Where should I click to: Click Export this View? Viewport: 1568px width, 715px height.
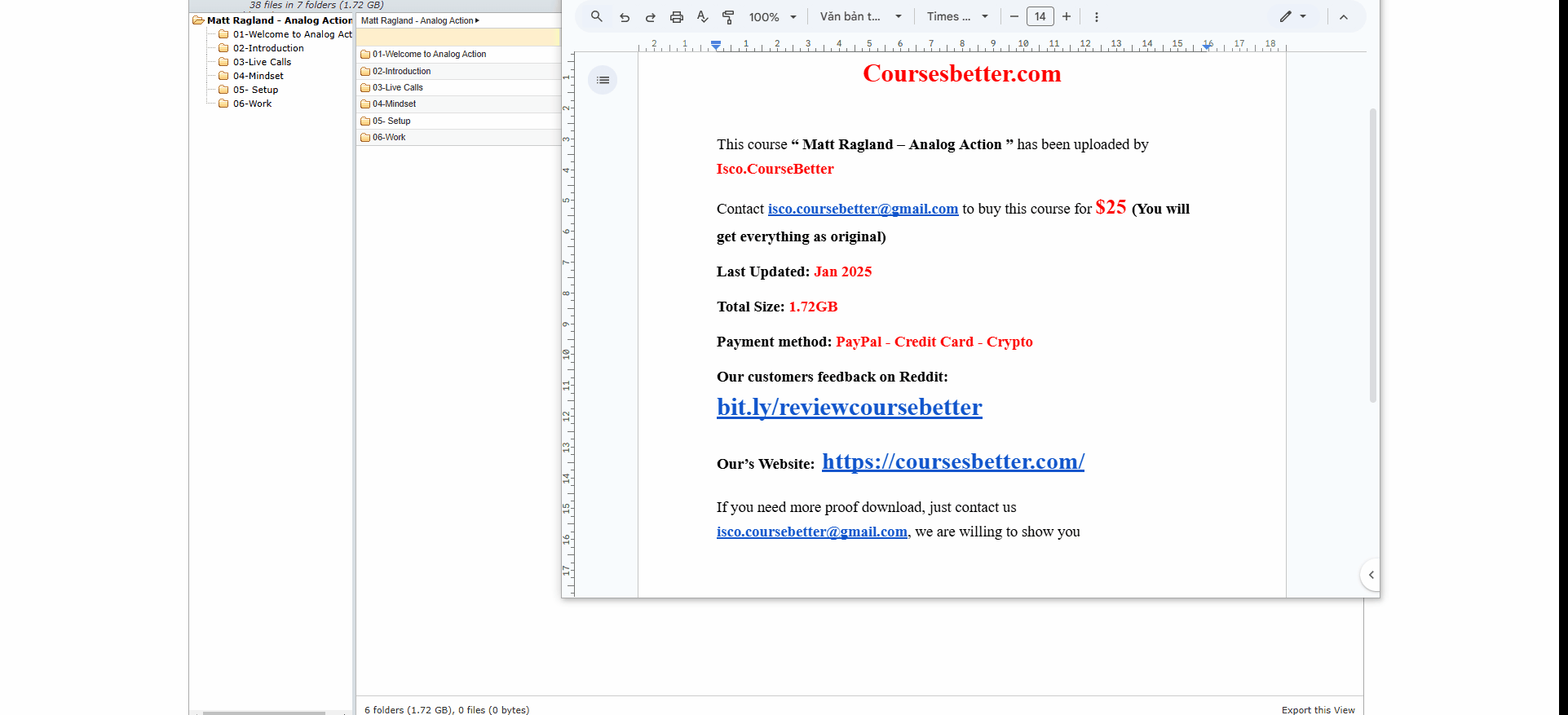[x=1318, y=709]
